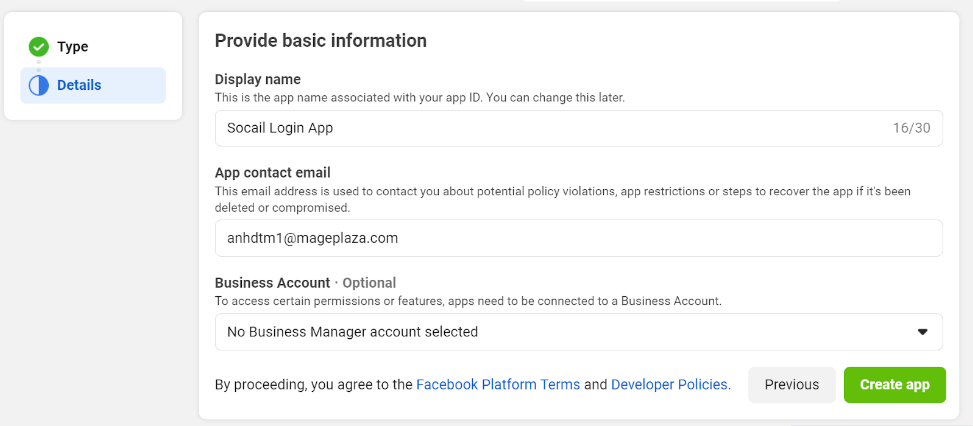Click the Business Account Optional label

(x=305, y=283)
